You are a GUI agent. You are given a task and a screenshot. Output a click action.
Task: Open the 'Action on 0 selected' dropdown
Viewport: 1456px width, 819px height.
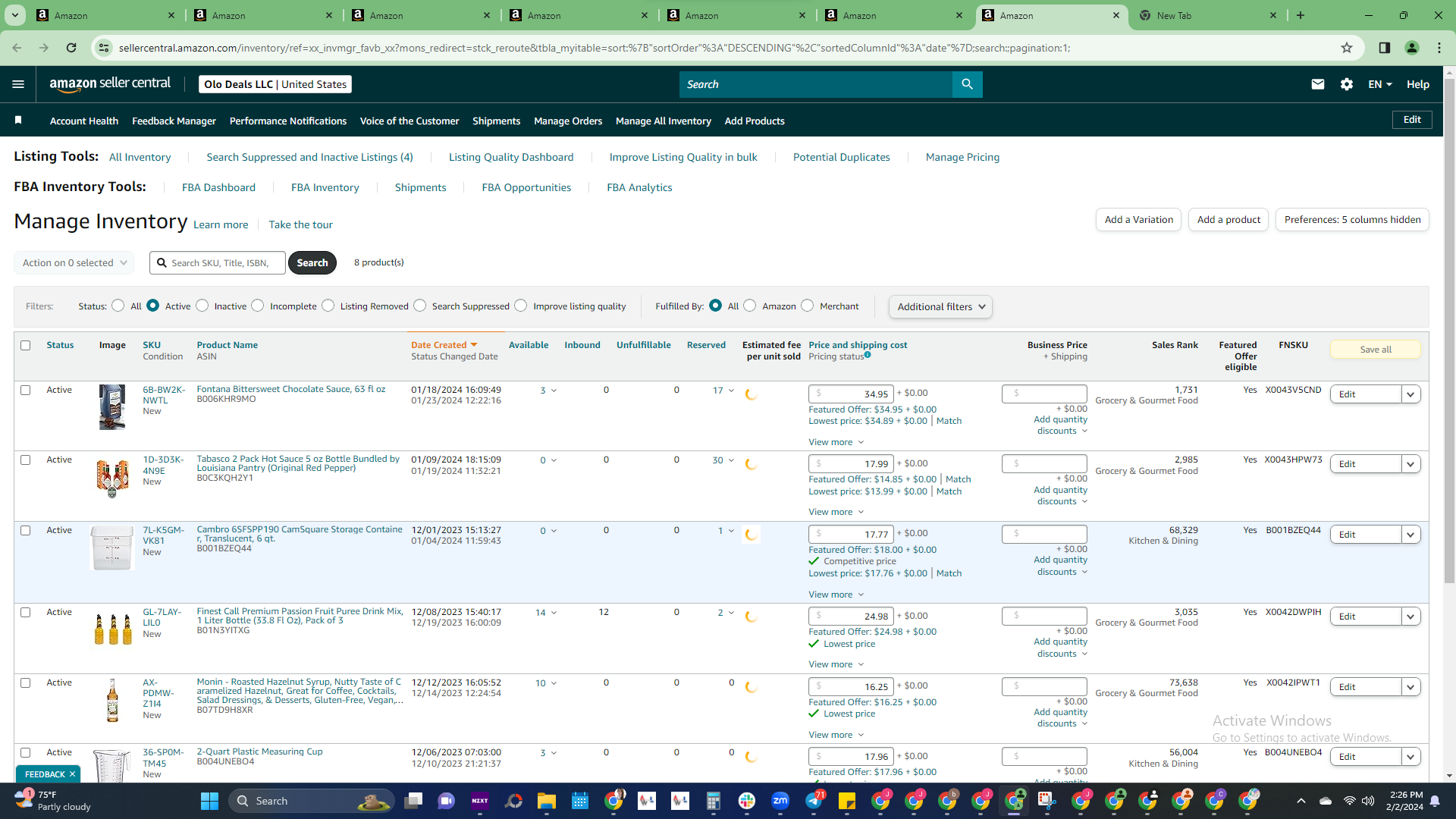coord(74,262)
